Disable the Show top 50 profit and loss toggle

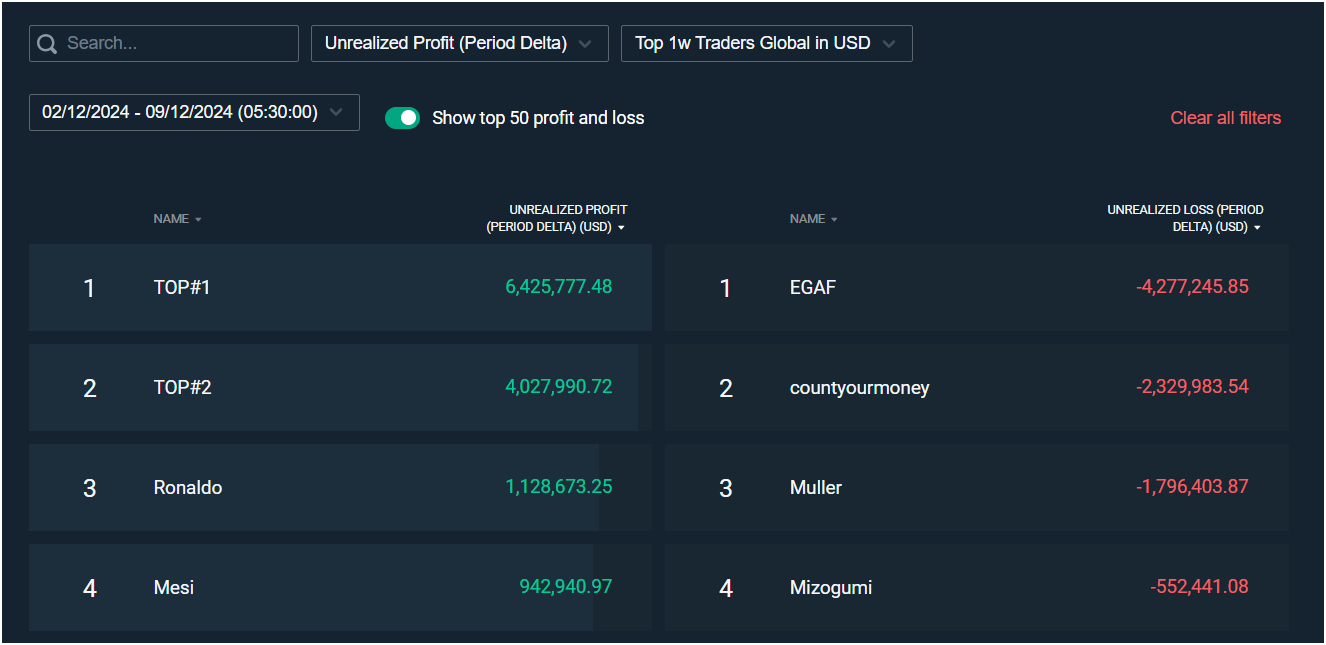click(403, 117)
